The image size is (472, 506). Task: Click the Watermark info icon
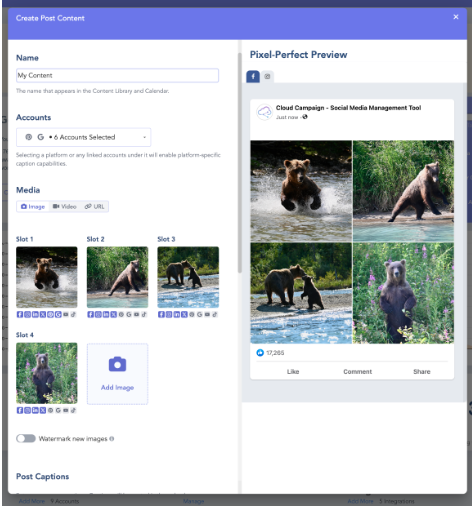(x=112, y=439)
